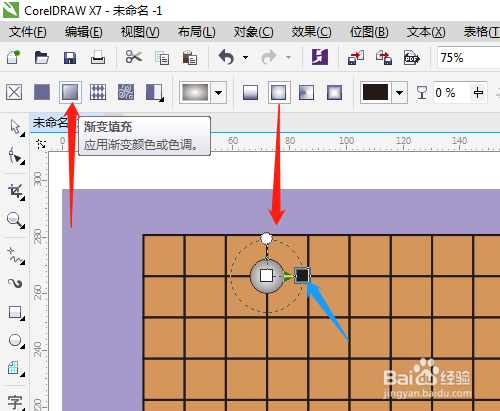Select the Two-color pattern fill button

[x=155, y=93]
